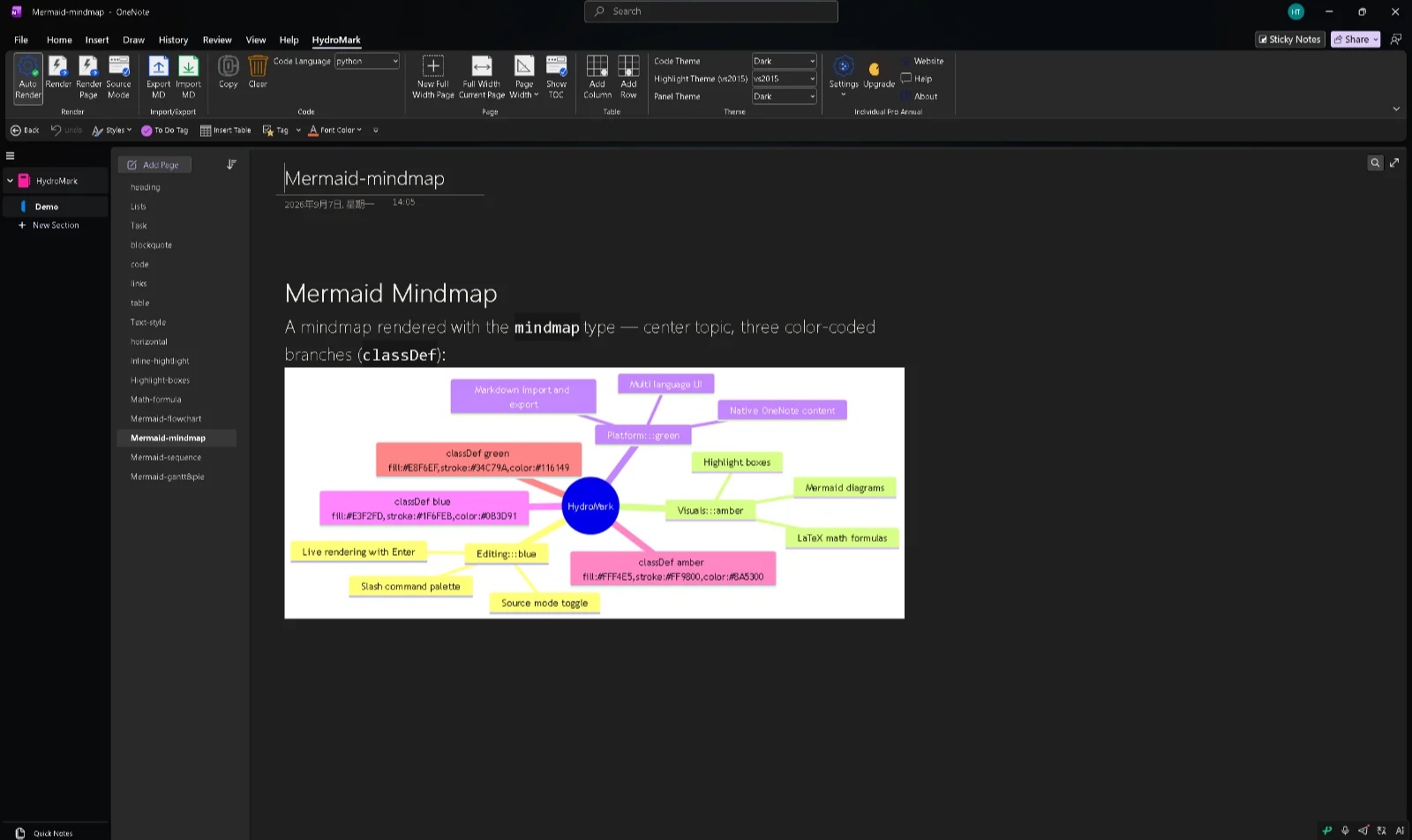1412x840 pixels.
Task: Open the Font Color picker
Action: pos(335,130)
